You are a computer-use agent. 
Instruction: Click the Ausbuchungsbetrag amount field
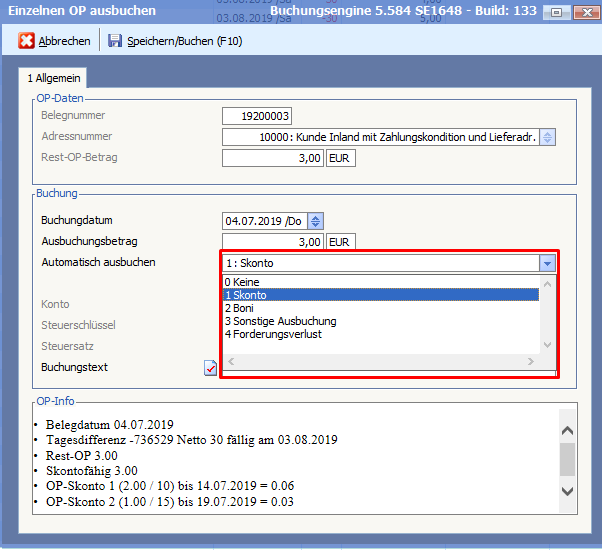click(x=273, y=242)
